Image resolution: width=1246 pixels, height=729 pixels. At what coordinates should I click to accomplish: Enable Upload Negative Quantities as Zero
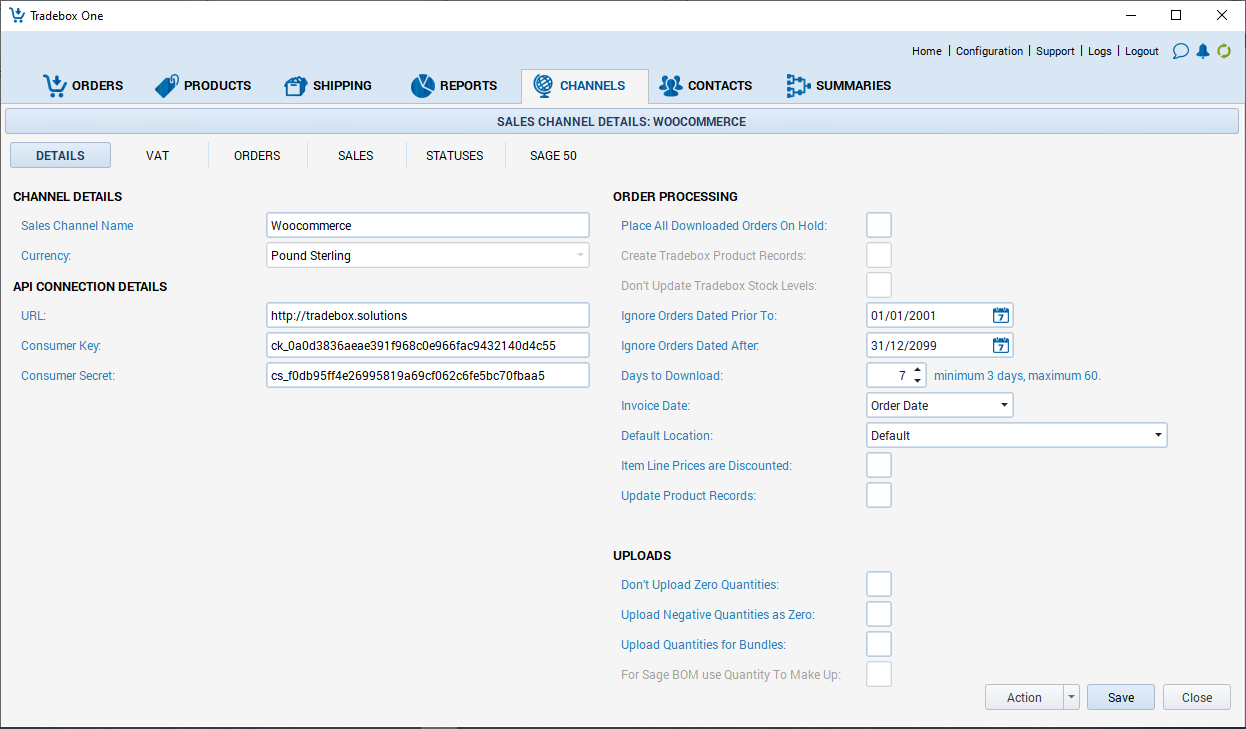pyautogui.click(x=879, y=614)
